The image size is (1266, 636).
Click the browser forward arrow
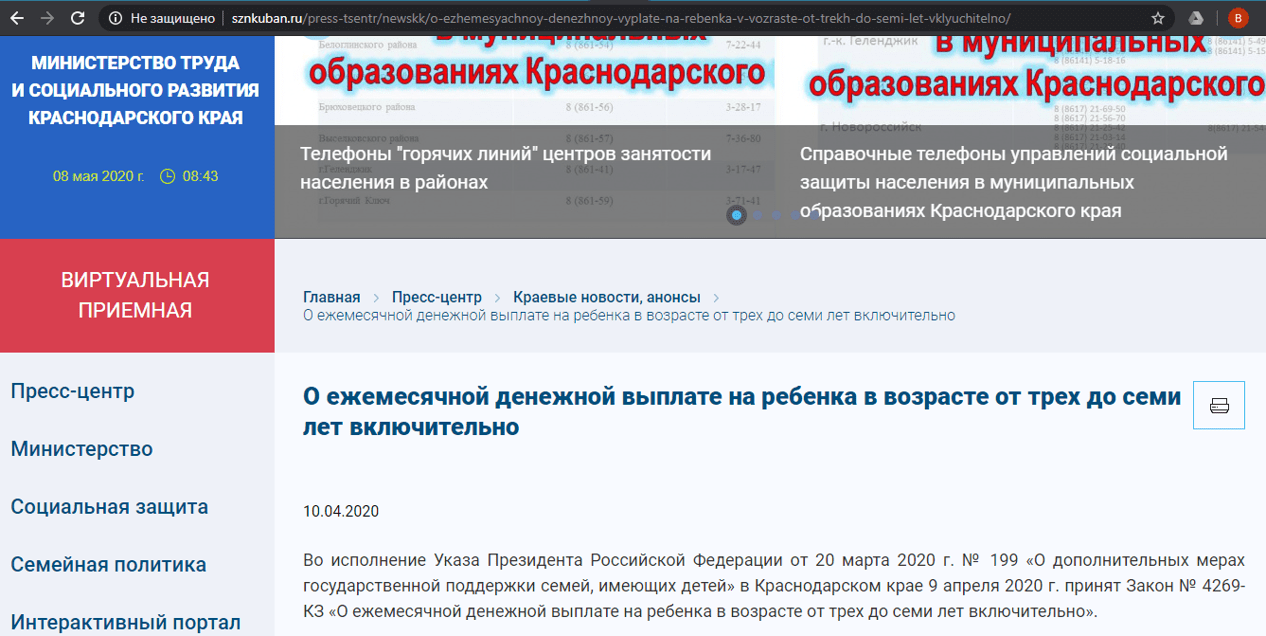tap(47, 18)
